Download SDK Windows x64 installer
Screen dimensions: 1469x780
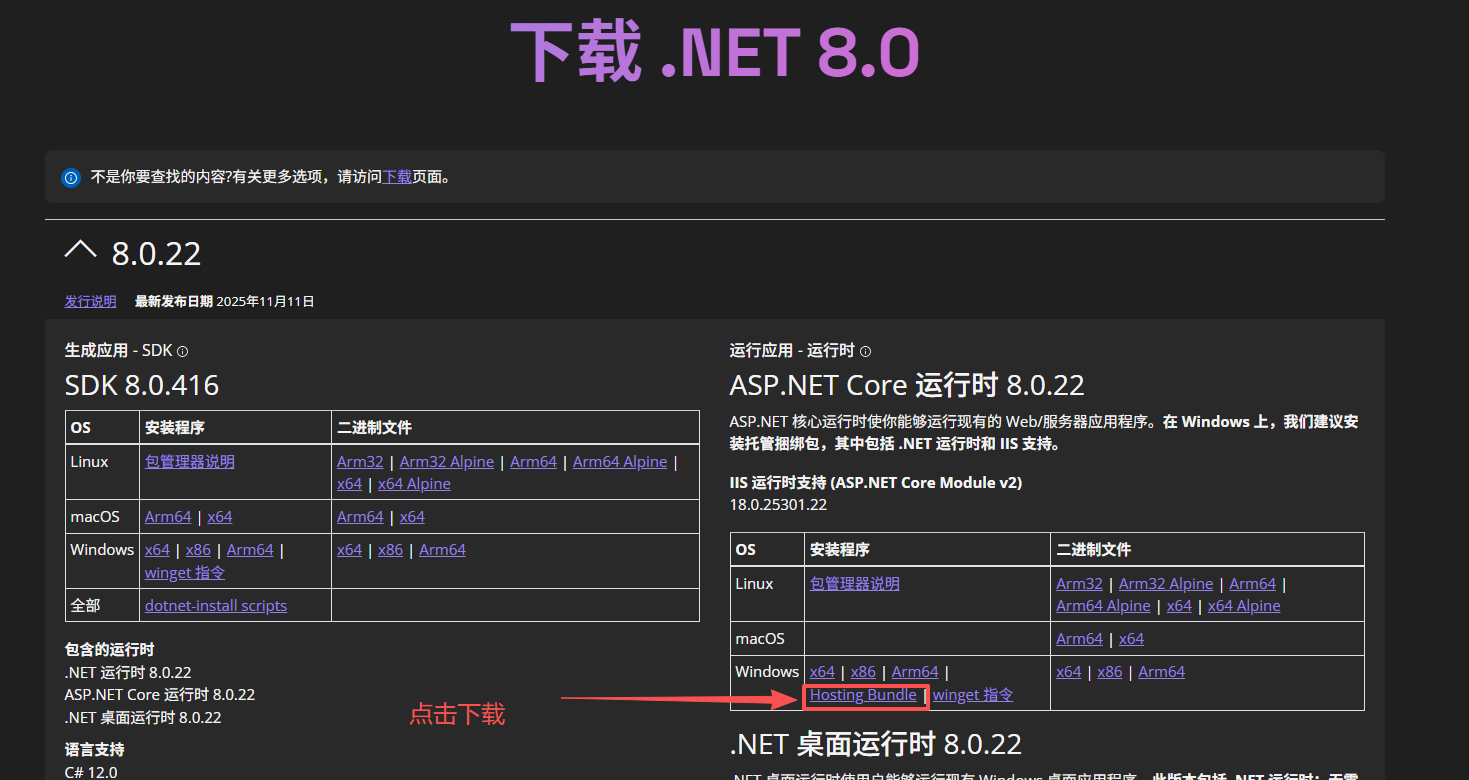[157, 550]
